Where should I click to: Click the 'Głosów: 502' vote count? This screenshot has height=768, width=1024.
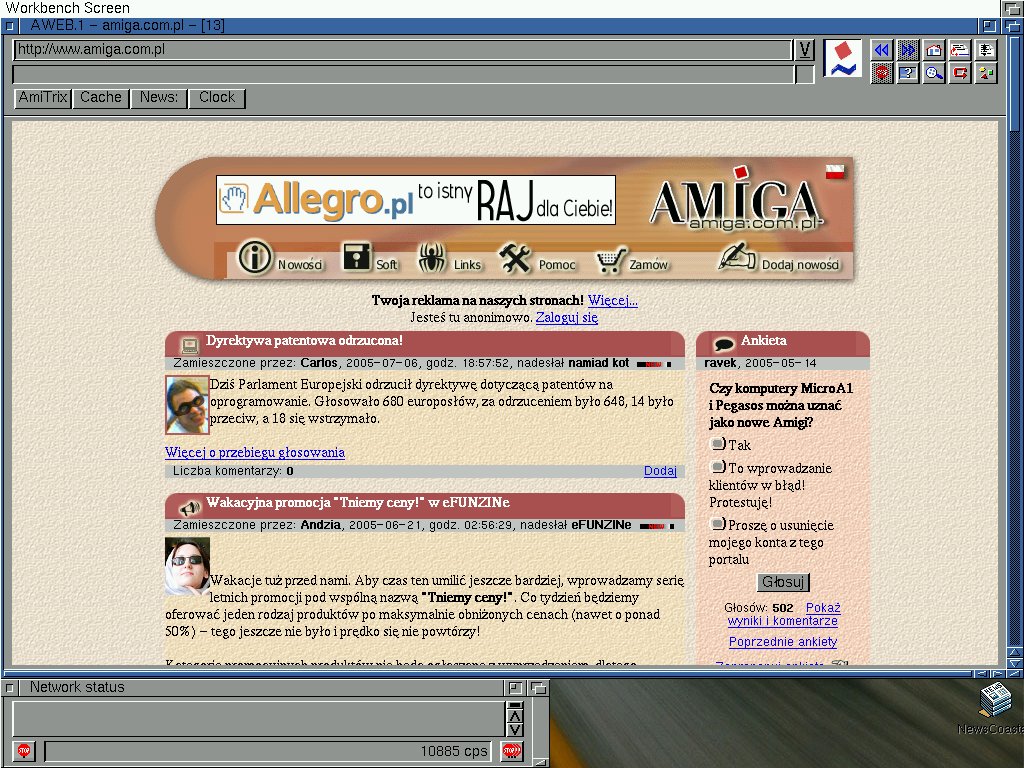coord(758,607)
